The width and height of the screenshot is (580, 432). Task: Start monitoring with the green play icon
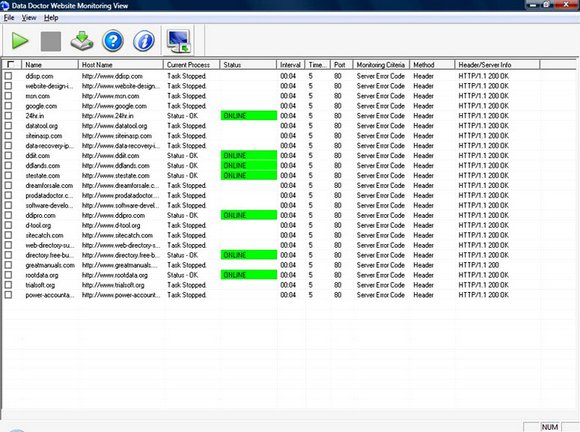click(x=20, y=41)
